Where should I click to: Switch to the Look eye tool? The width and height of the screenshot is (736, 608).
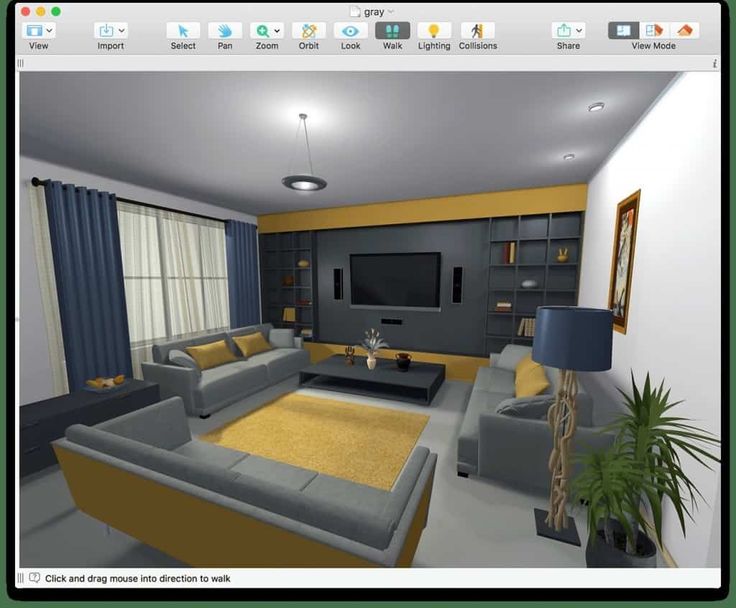tap(351, 31)
